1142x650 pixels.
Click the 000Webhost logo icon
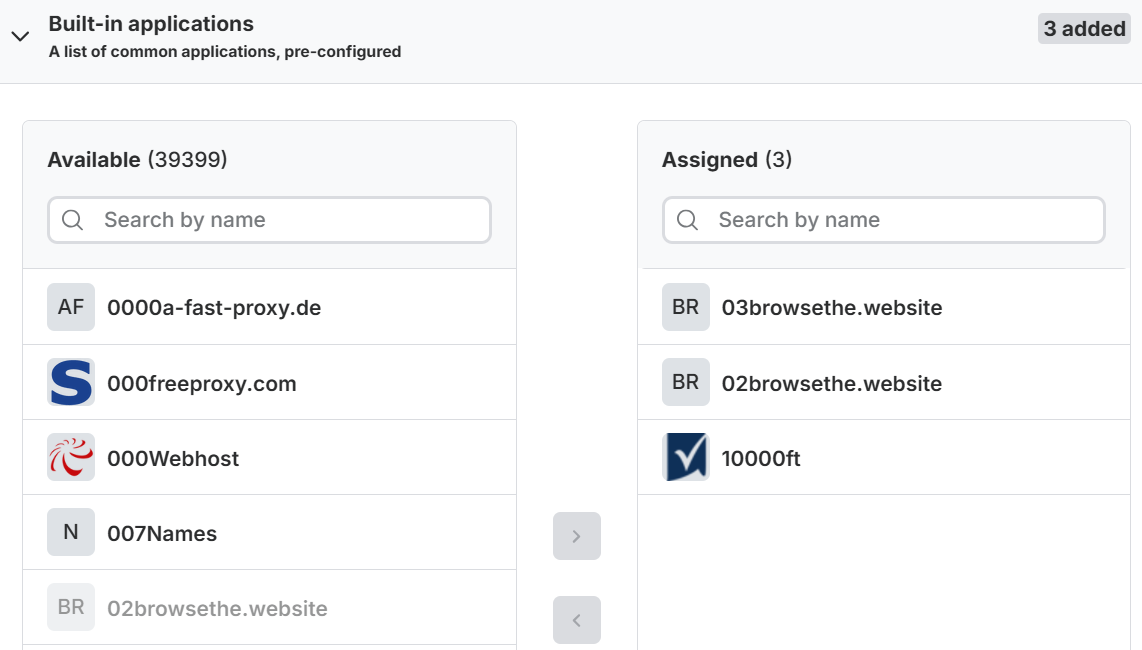pyautogui.click(x=70, y=457)
